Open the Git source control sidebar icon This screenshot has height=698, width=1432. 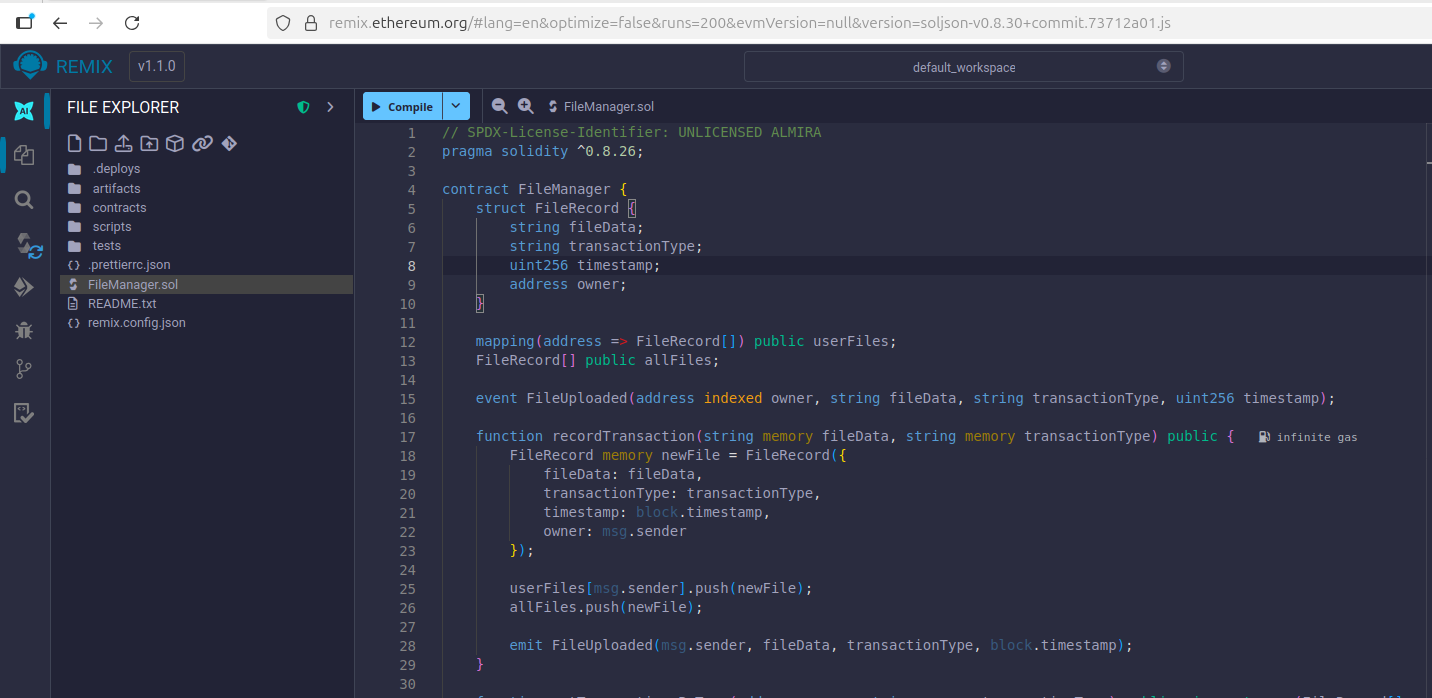click(x=24, y=370)
